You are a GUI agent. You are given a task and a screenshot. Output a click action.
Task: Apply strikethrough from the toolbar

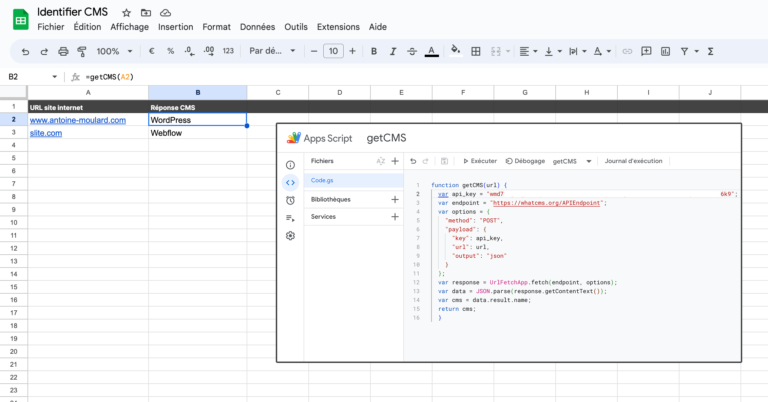point(412,51)
